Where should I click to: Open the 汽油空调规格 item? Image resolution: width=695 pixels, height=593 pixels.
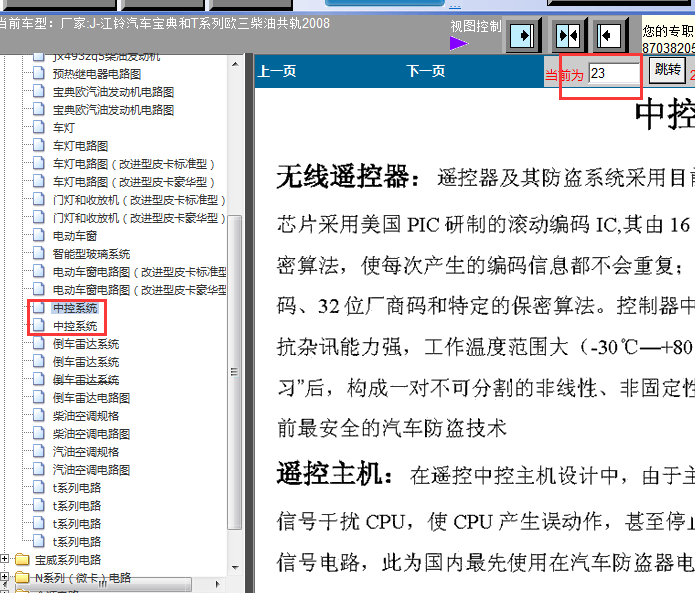86,452
